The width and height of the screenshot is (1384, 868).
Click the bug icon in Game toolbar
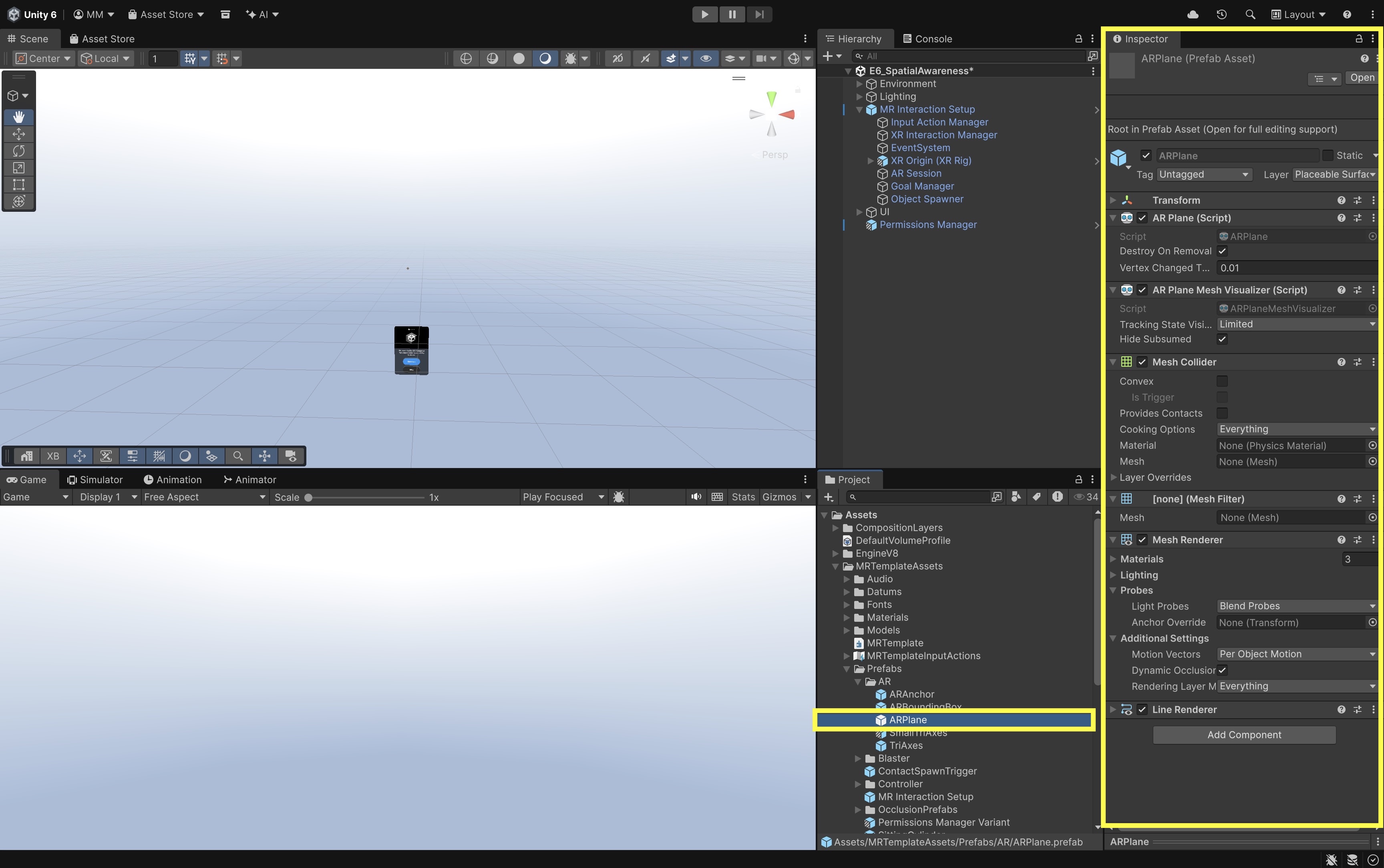tap(619, 497)
